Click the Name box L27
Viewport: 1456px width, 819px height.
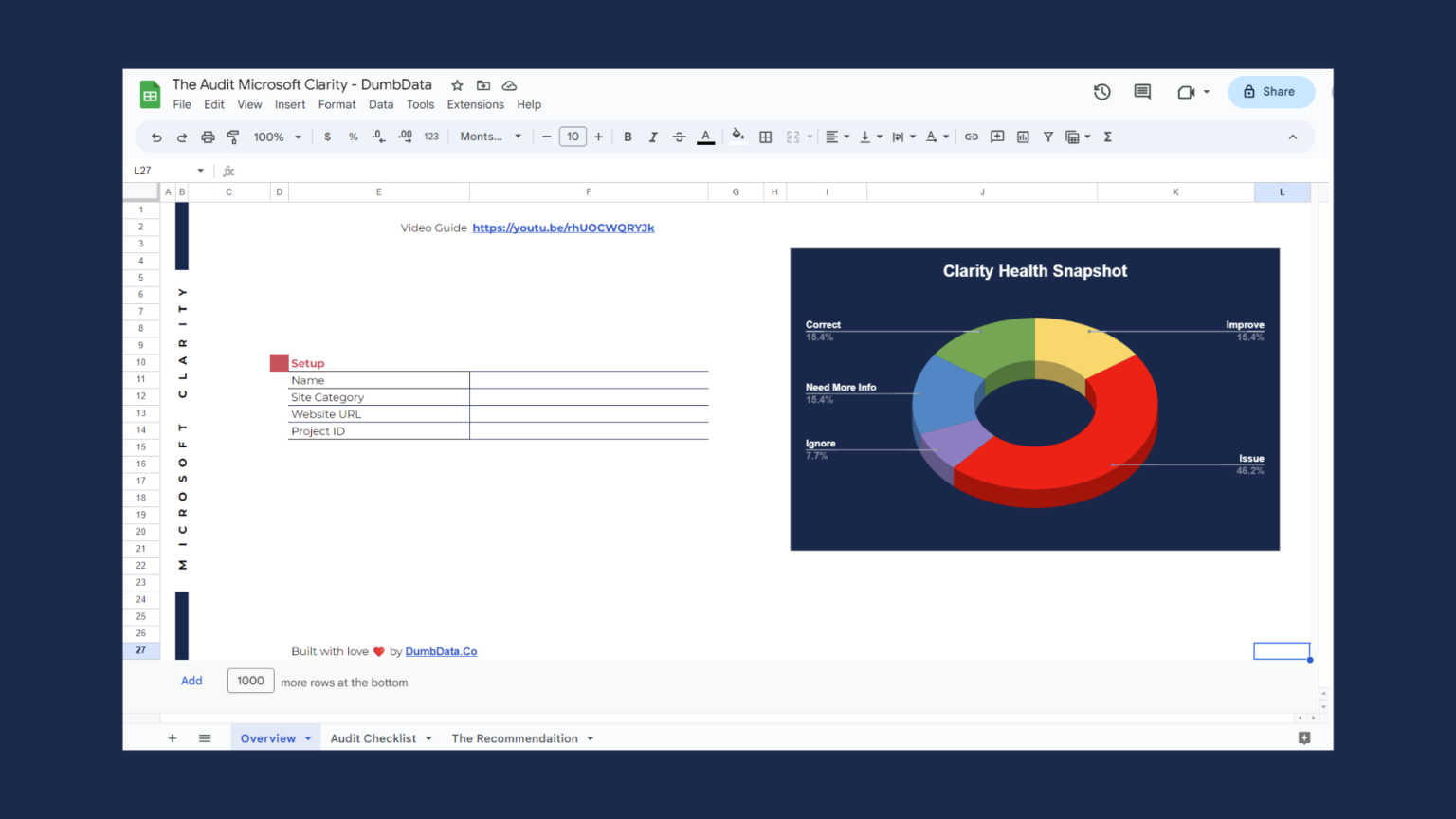[169, 171]
